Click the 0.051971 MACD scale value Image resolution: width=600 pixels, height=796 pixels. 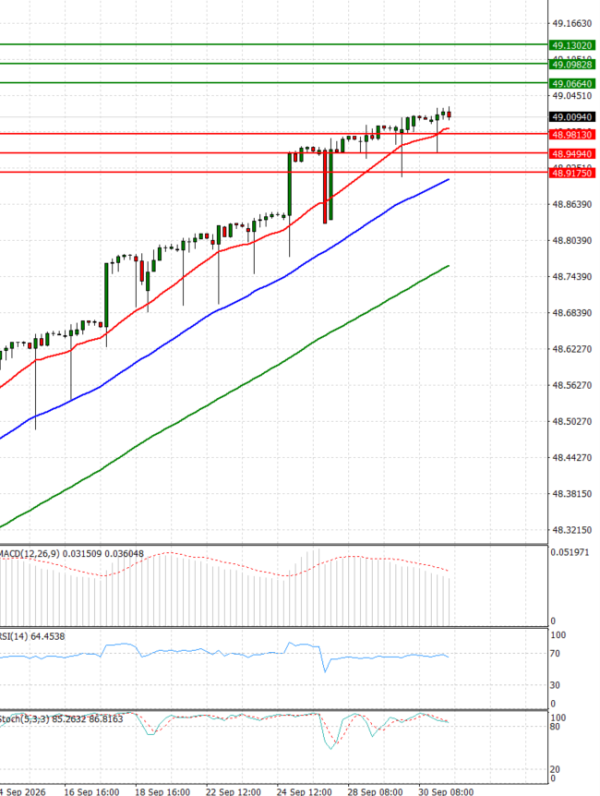(570, 552)
